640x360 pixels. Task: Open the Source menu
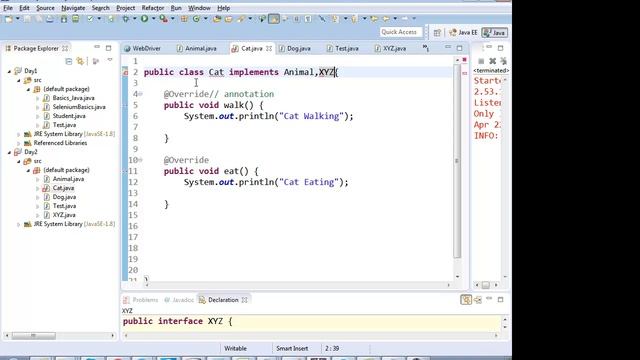tap(45, 8)
